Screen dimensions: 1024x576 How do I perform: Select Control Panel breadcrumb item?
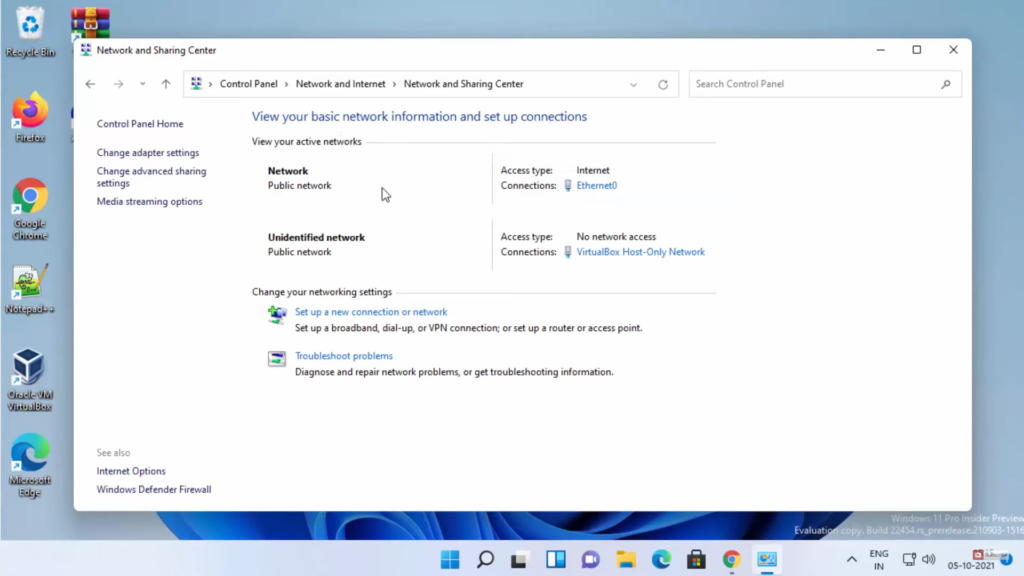pos(248,85)
